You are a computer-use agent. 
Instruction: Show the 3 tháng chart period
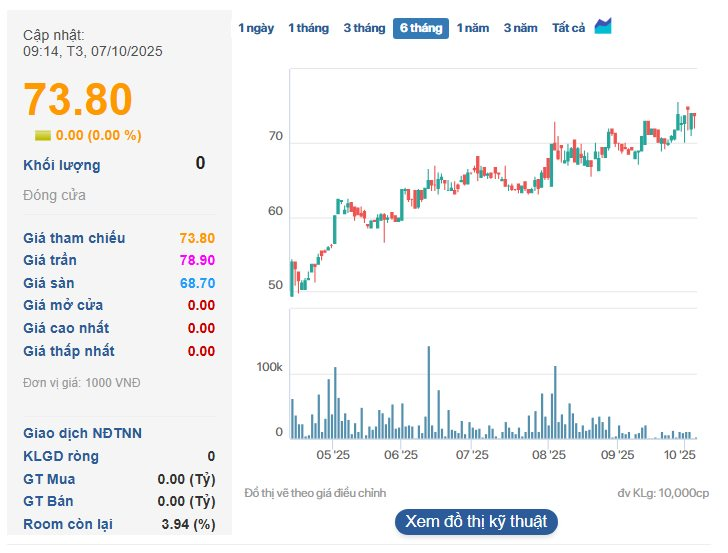pos(364,28)
